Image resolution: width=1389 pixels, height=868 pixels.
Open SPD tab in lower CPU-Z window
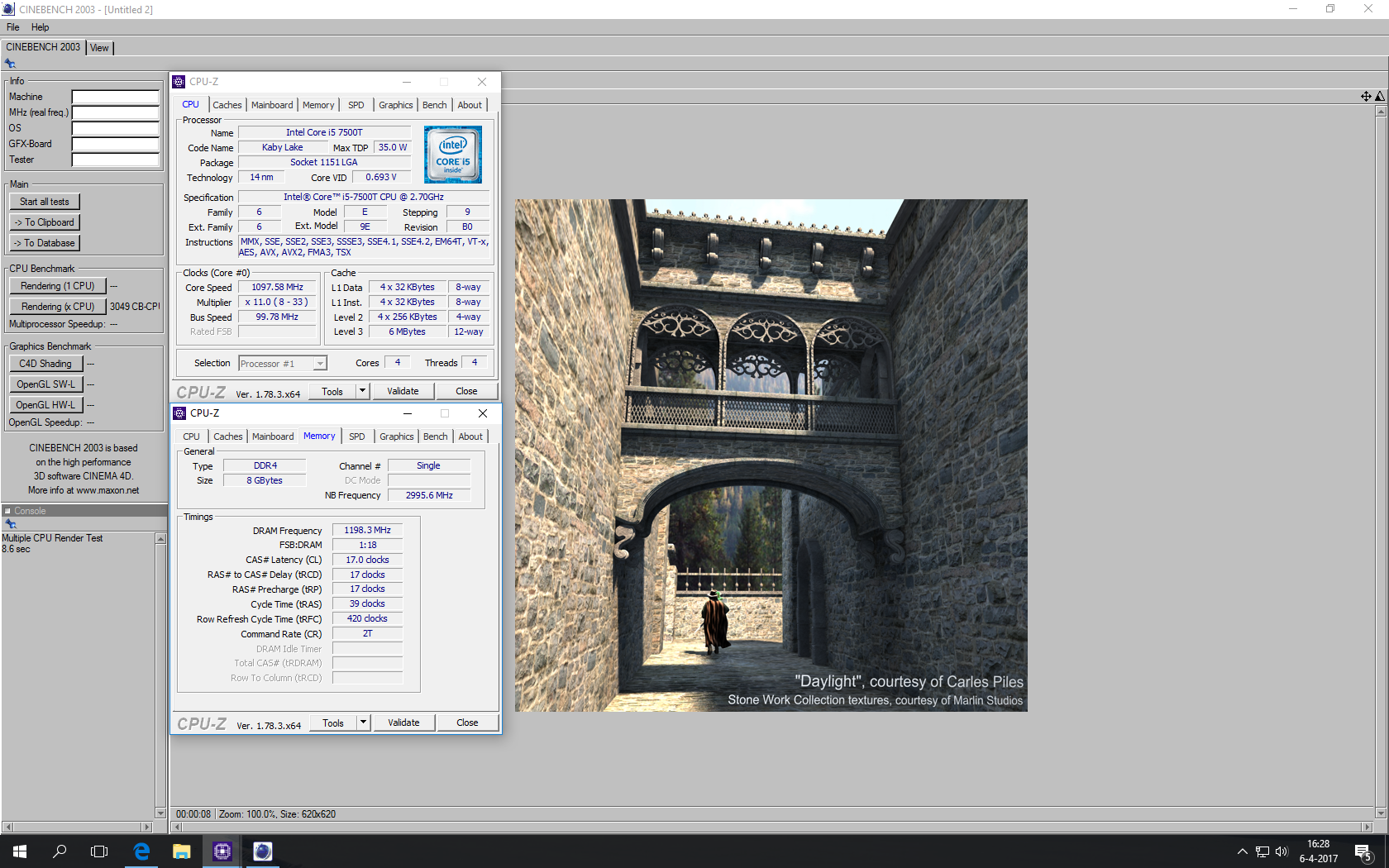[x=356, y=436]
